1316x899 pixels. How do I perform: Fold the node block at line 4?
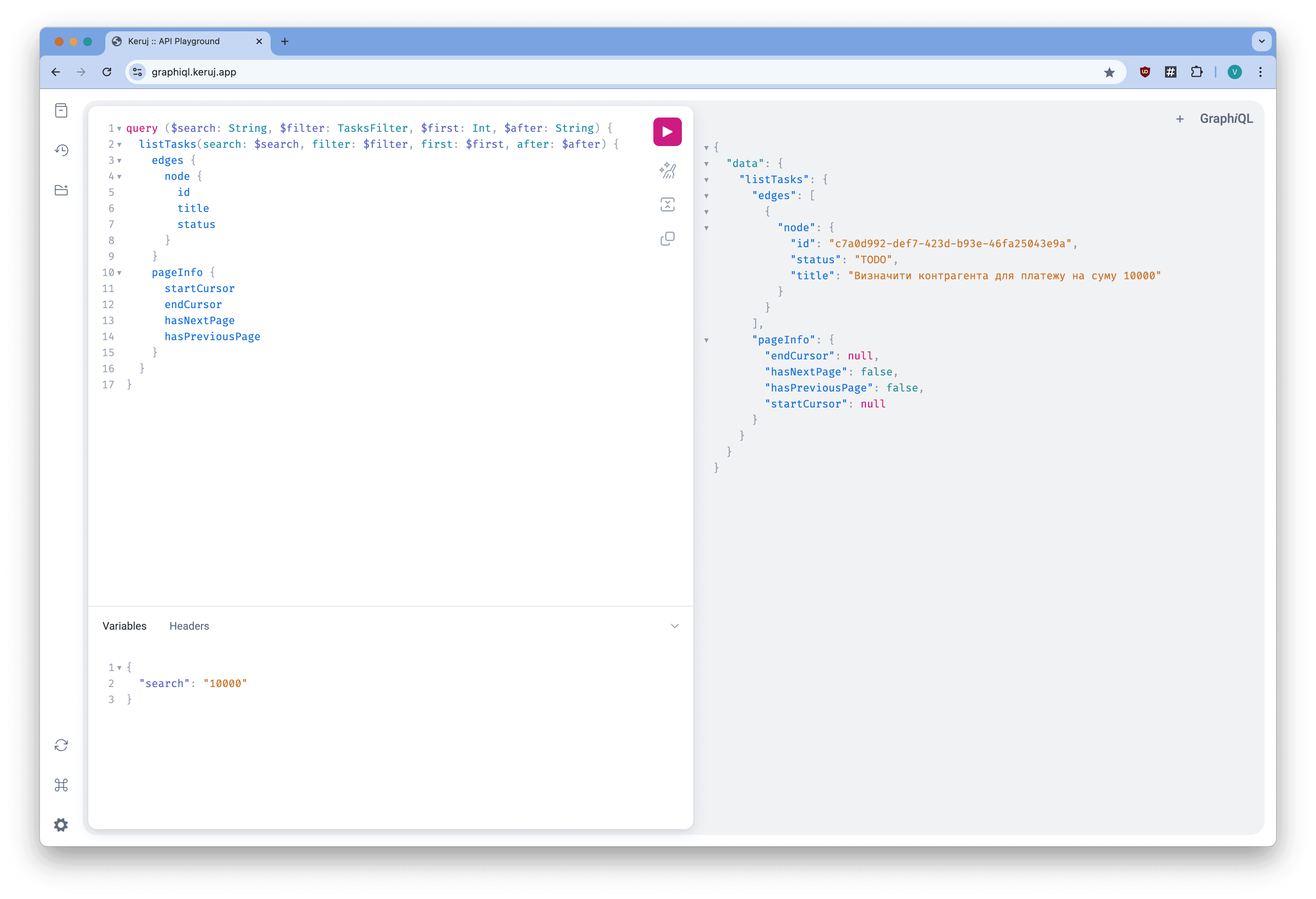(120, 177)
